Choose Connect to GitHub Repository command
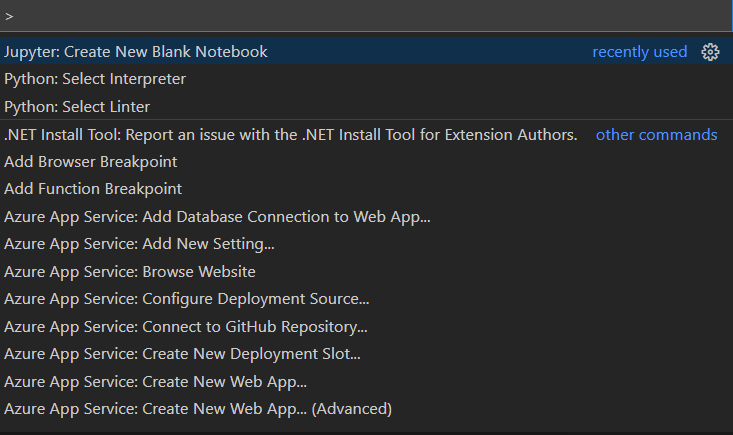The image size is (733, 435). coord(366,327)
